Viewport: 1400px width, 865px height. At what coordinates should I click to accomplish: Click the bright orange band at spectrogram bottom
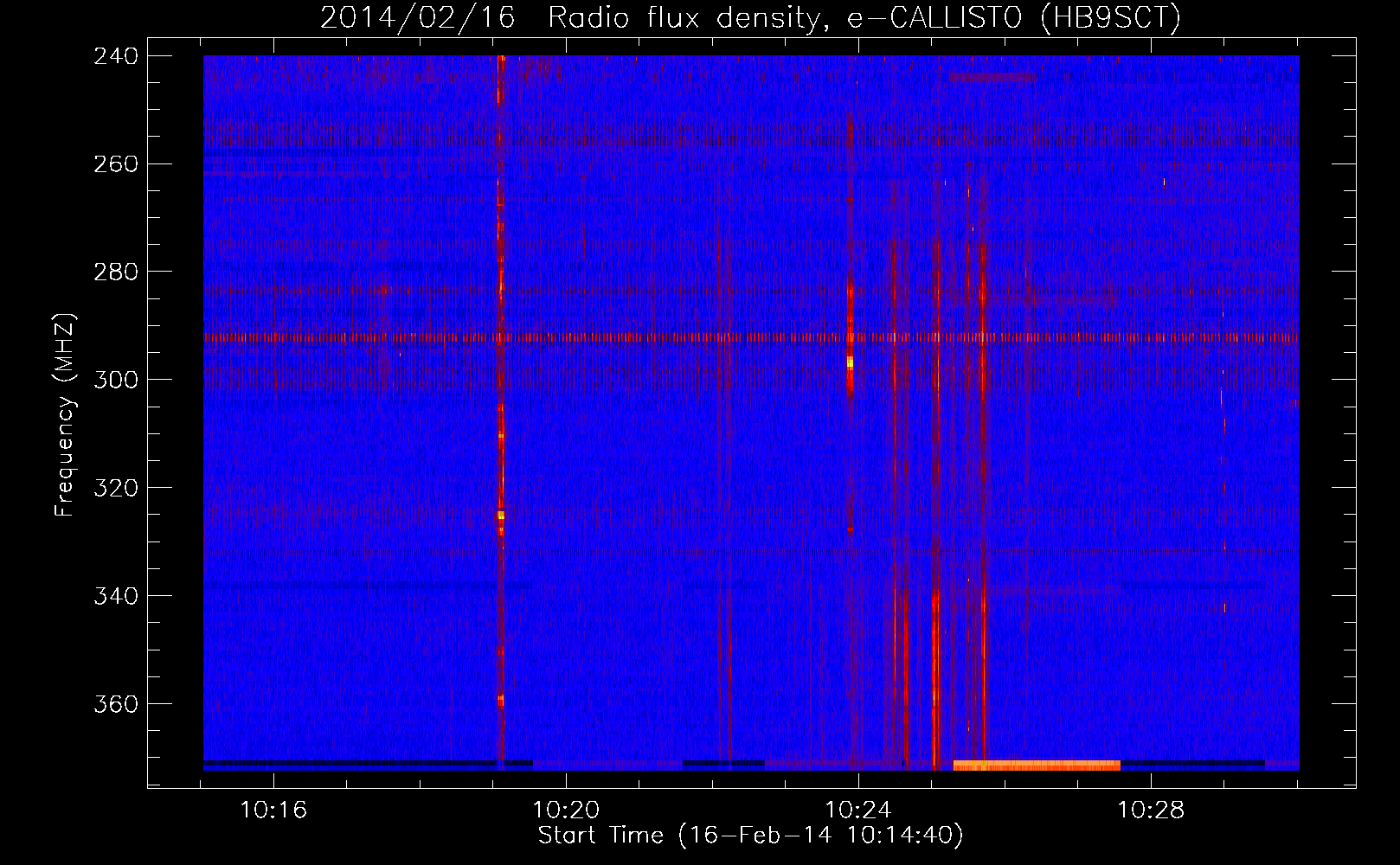1037,766
